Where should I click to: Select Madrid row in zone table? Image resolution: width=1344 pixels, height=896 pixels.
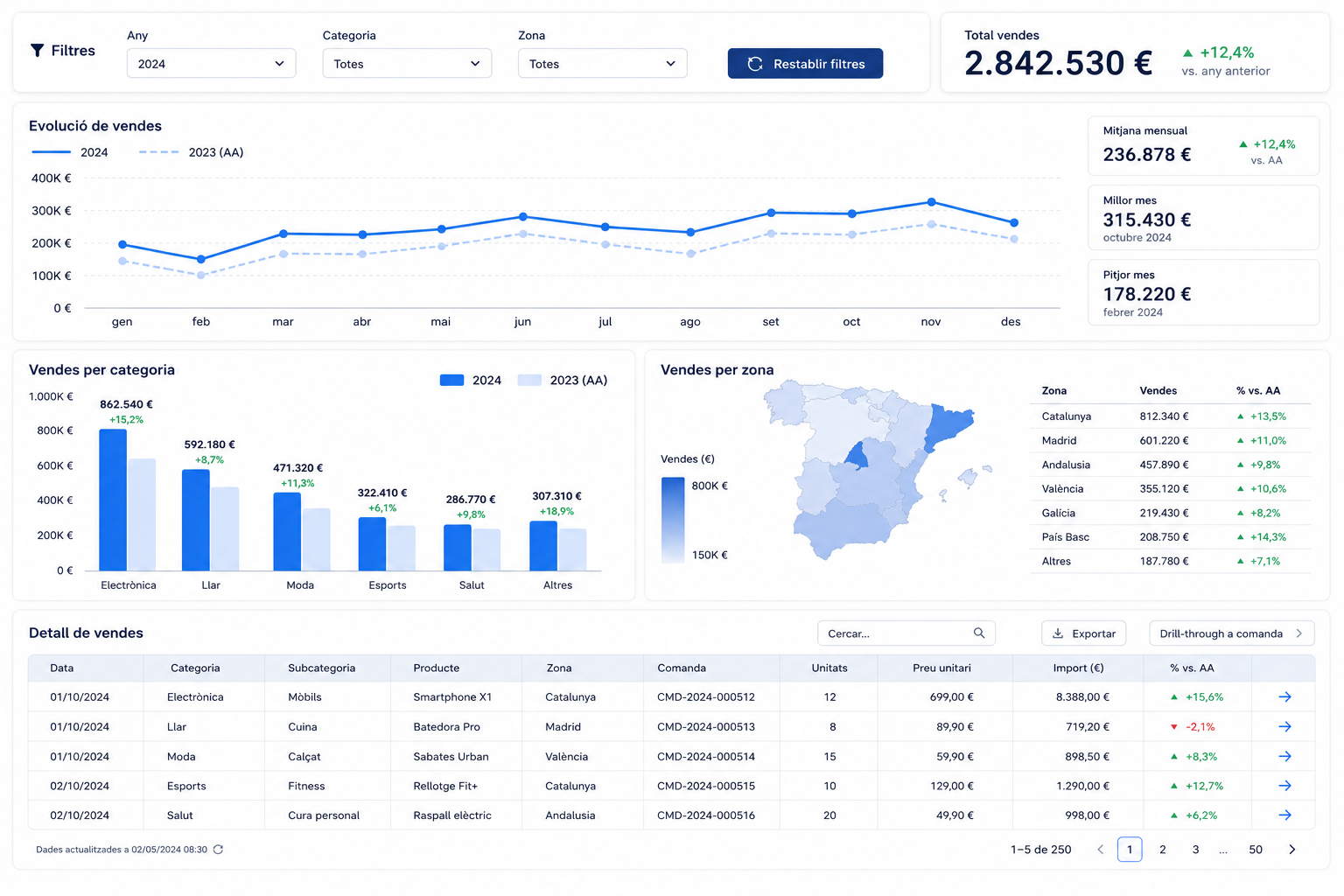coord(1171,440)
